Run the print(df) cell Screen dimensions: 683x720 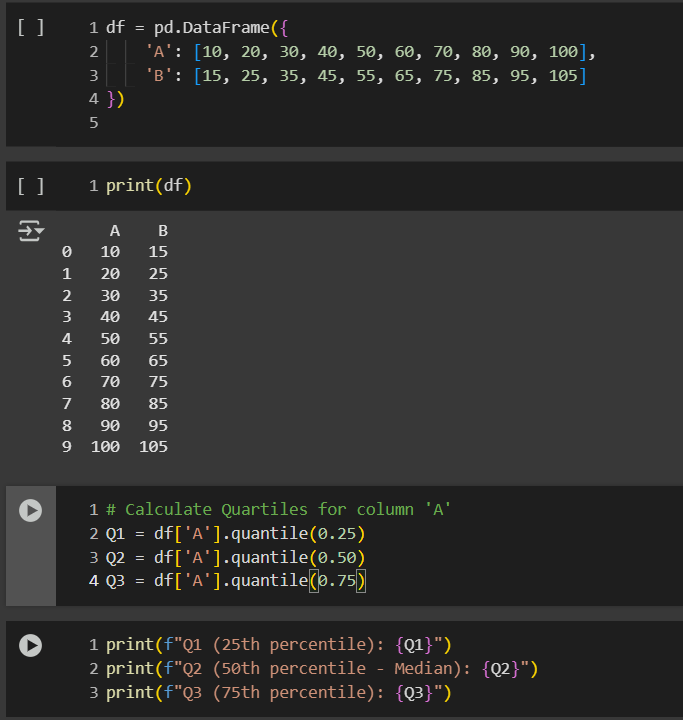coord(31,186)
